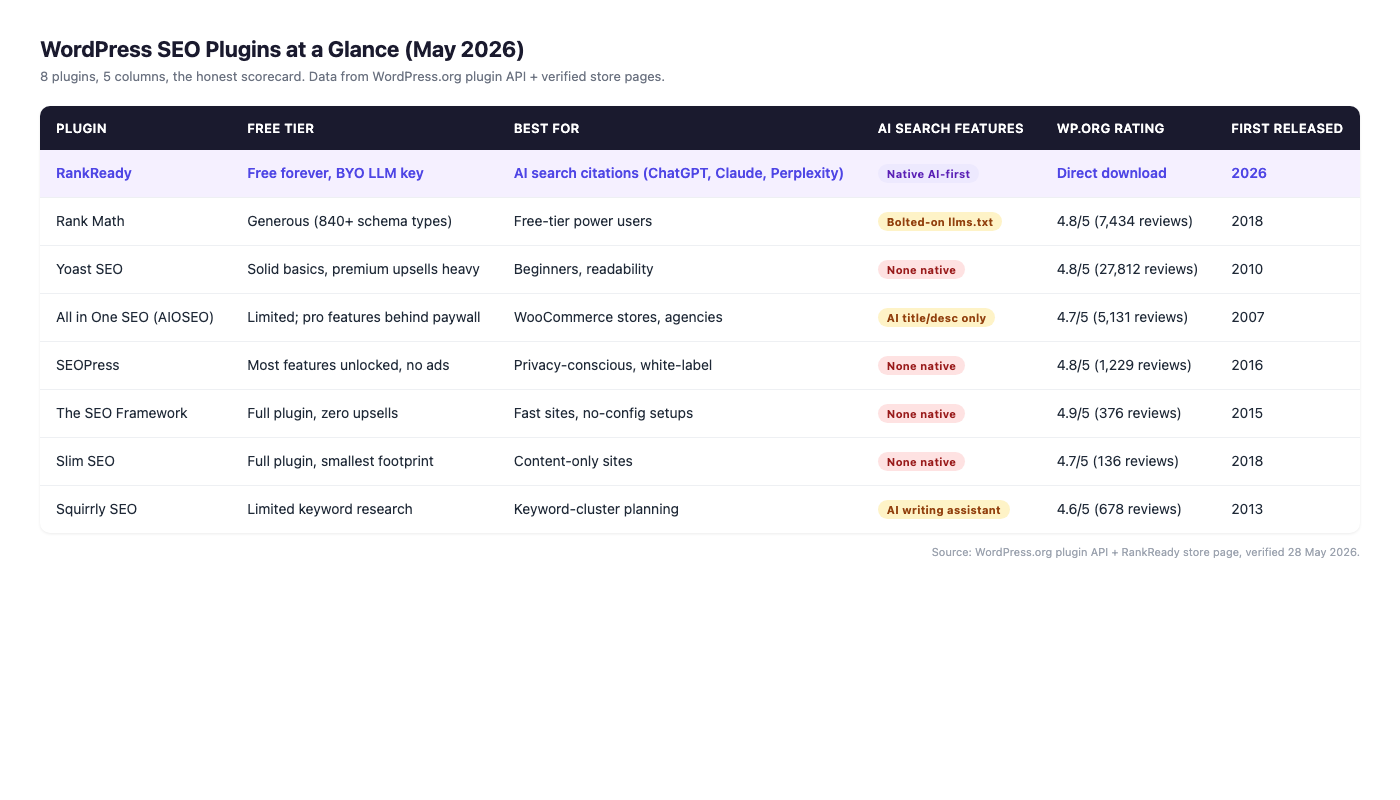Screen dimensions: 1400x800
Task: Select 'All in One SEO (AIOSEO)' name
Action: pos(135,317)
